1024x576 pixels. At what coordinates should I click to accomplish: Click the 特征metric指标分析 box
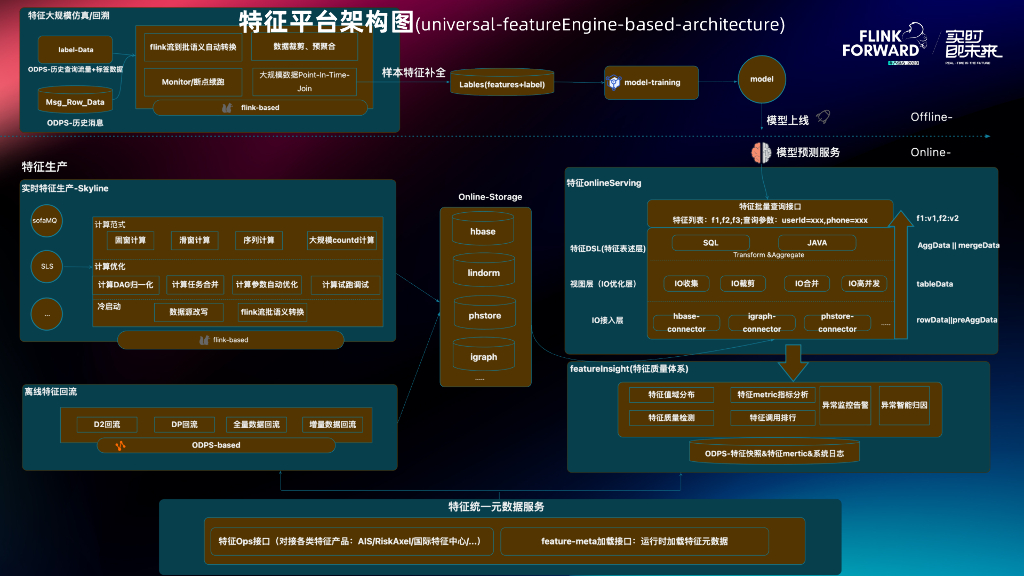[x=773, y=395]
